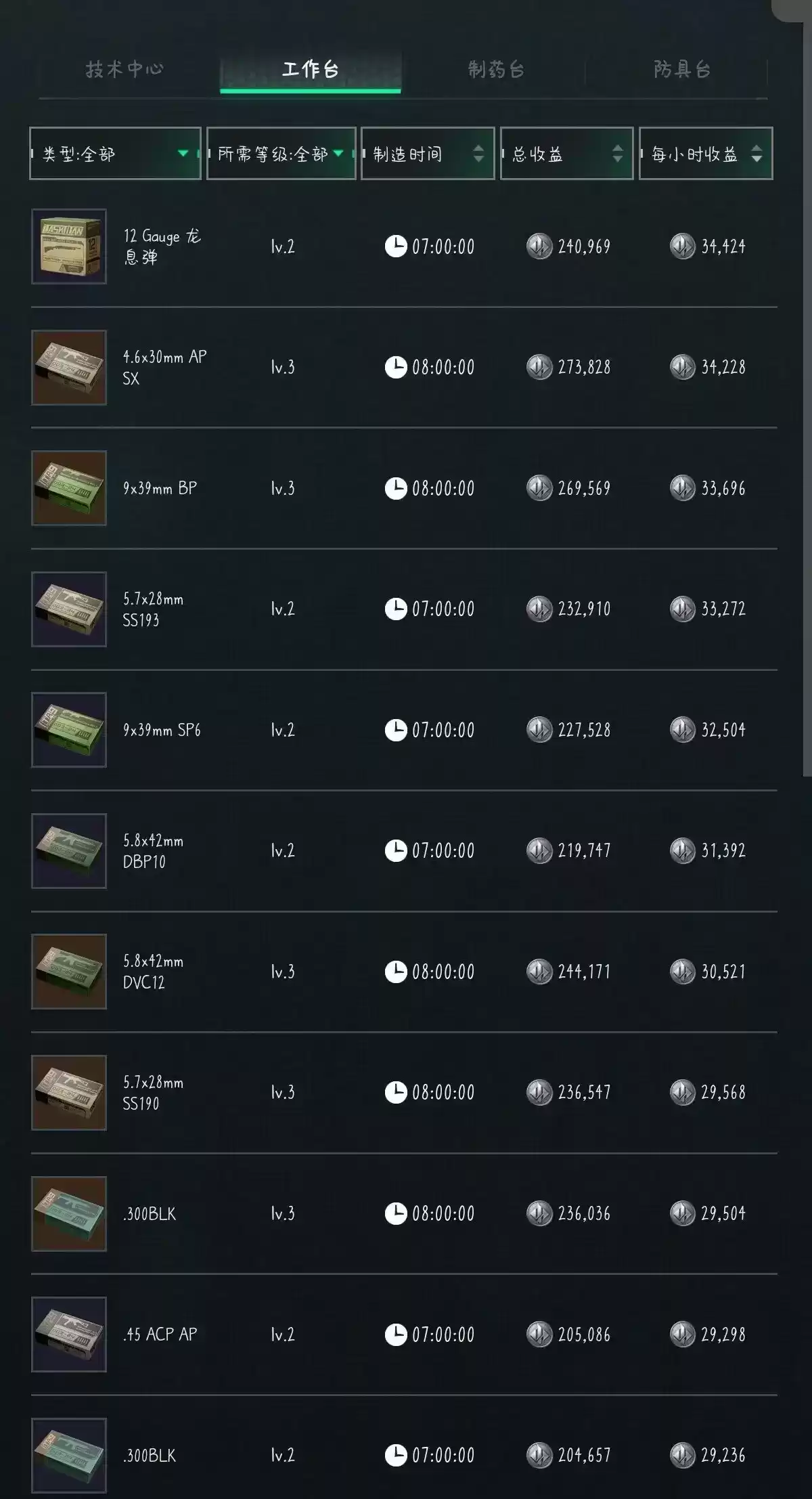Click the 5.8x42mm DBP10 ammo icon
Viewport: 812px width, 1499px height.
pos(69,851)
